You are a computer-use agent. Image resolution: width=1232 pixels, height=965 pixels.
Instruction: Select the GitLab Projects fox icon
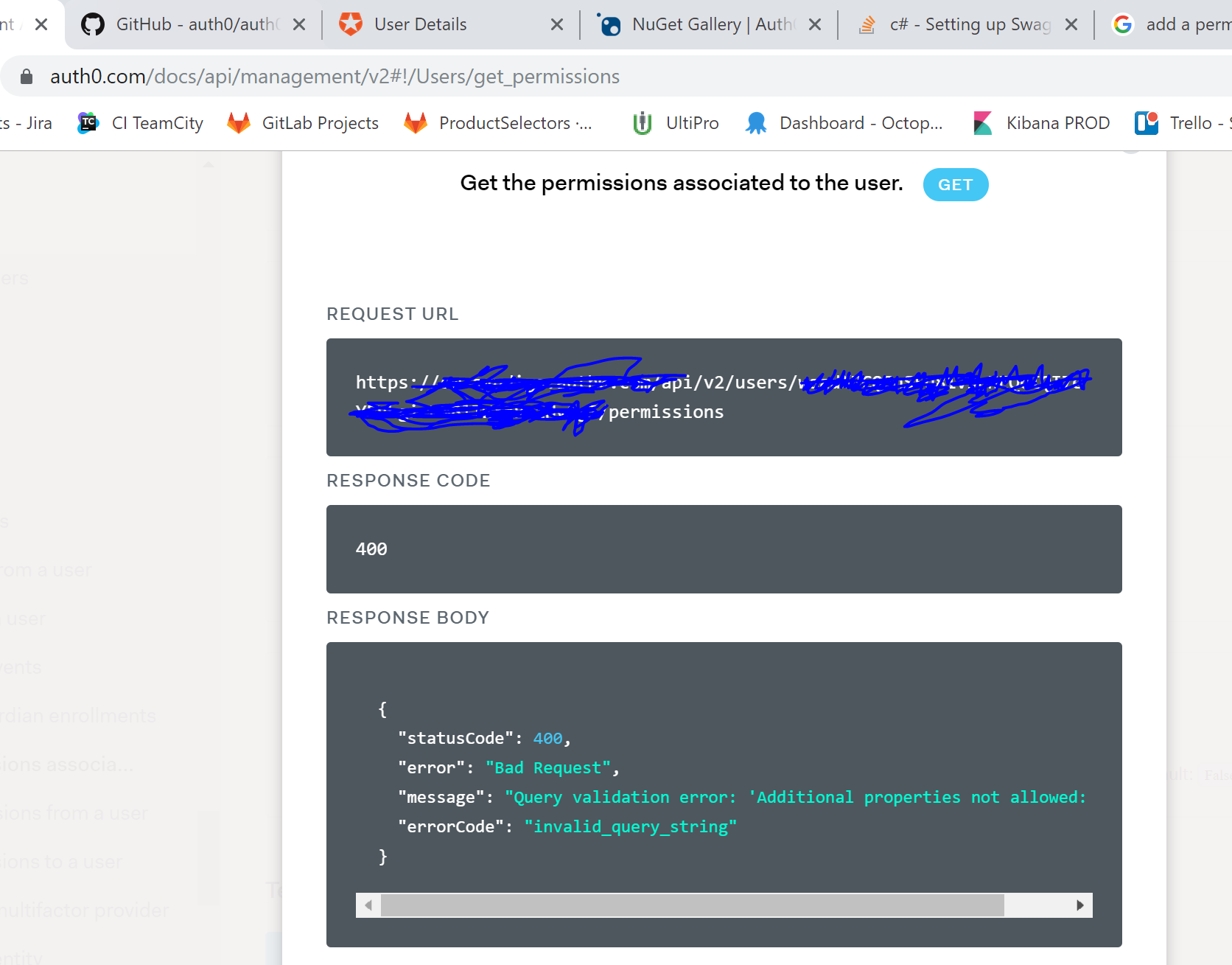[239, 122]
